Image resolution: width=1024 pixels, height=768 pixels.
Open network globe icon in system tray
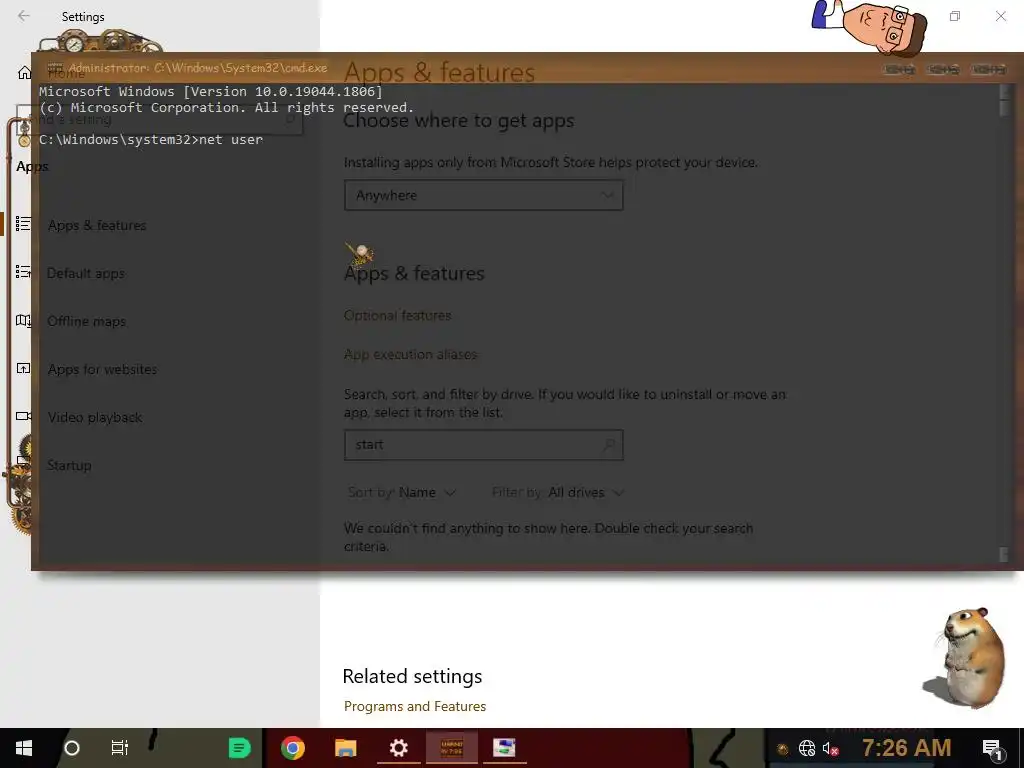[807, 748]
